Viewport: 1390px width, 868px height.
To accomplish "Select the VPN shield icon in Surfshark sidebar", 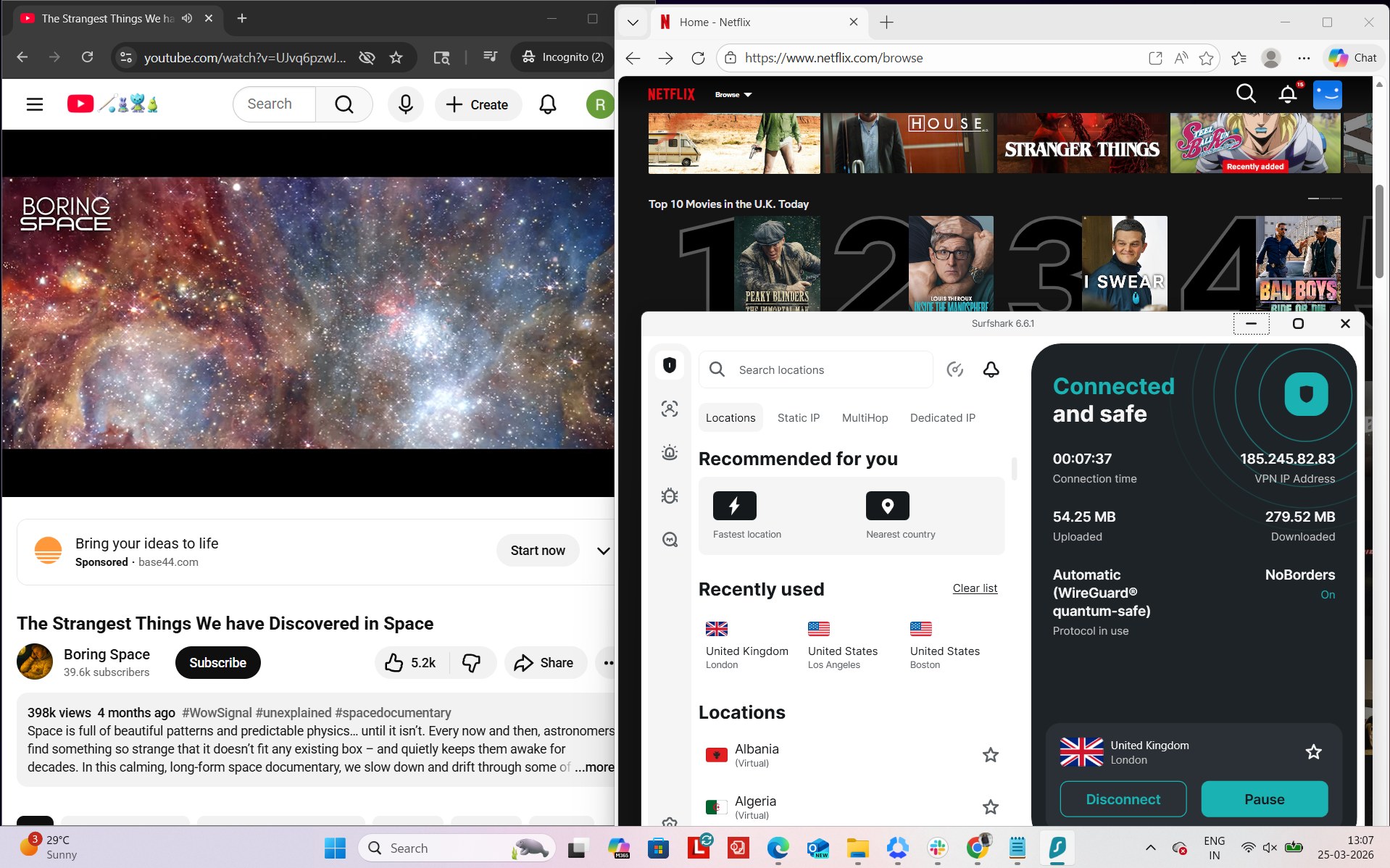I will pos(669,365).
